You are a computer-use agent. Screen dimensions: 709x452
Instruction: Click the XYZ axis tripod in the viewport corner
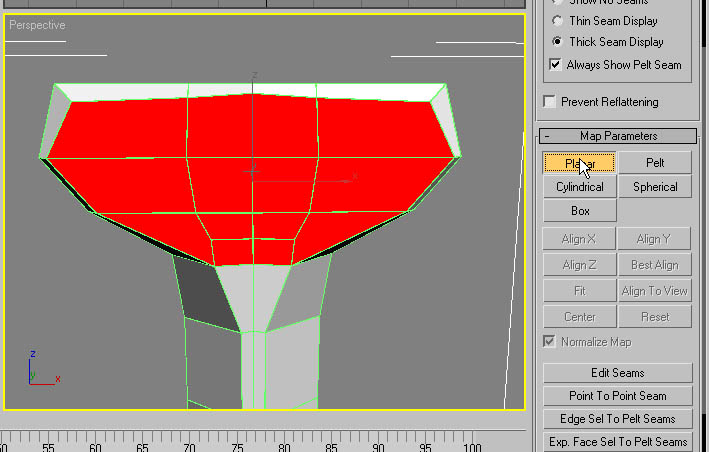tap(38, 371)
